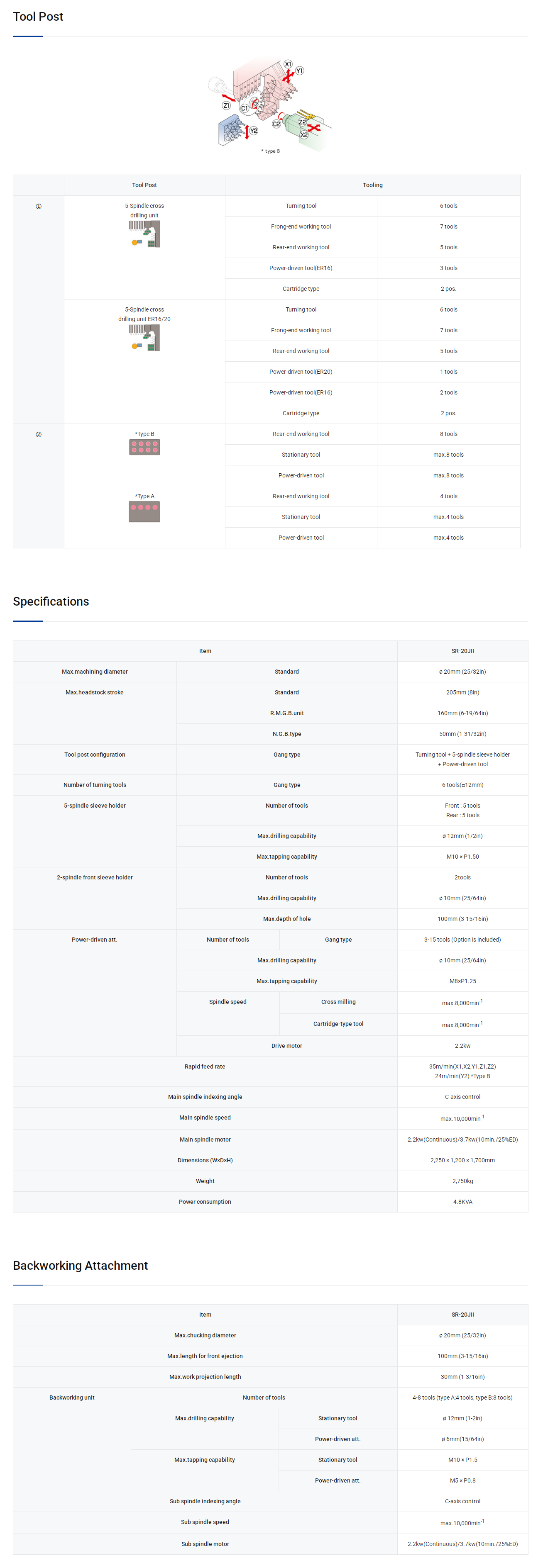The width and height of the screenshot is (543, 1568).
Task: Click the 5-Spindle cross drilling unit image
Action: [144, 234]
